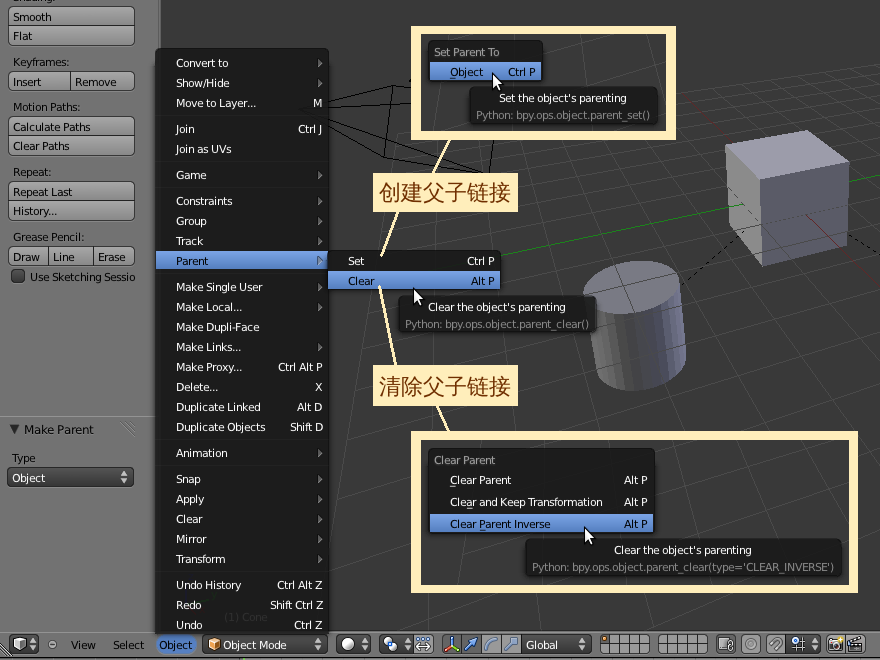Screen dimensions: 880x660
Task: Open the Mirror submenu
Action: 242,539
